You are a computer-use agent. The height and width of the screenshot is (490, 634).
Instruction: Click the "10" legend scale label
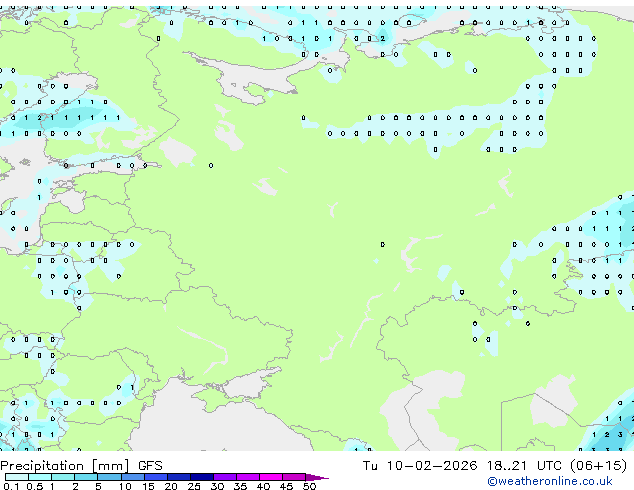click(x=125, y=486)
